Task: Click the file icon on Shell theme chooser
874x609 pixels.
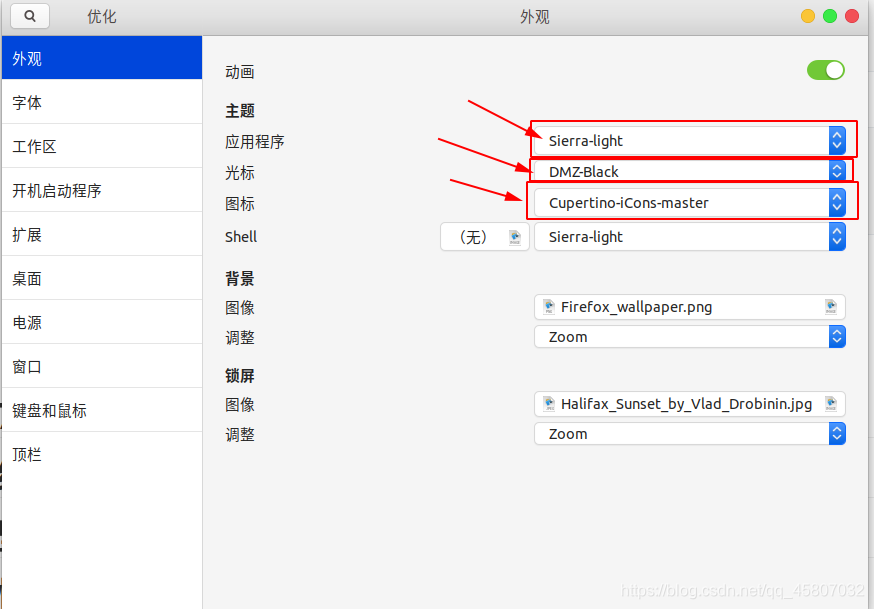Action: (514, 237)
